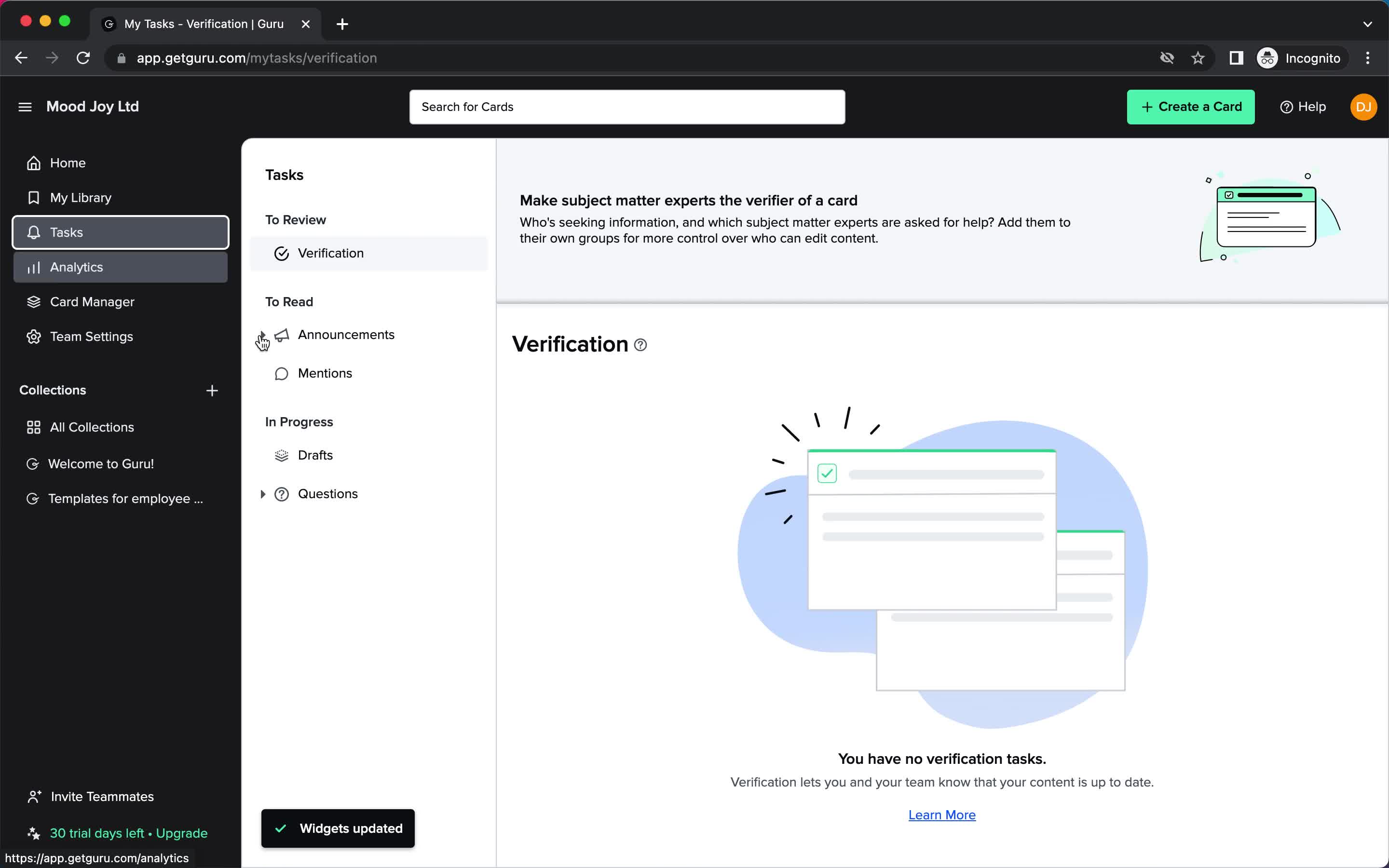Expand the All Collections item
Viewport: 1389px width, 868px height.
(x=92, y=427)
